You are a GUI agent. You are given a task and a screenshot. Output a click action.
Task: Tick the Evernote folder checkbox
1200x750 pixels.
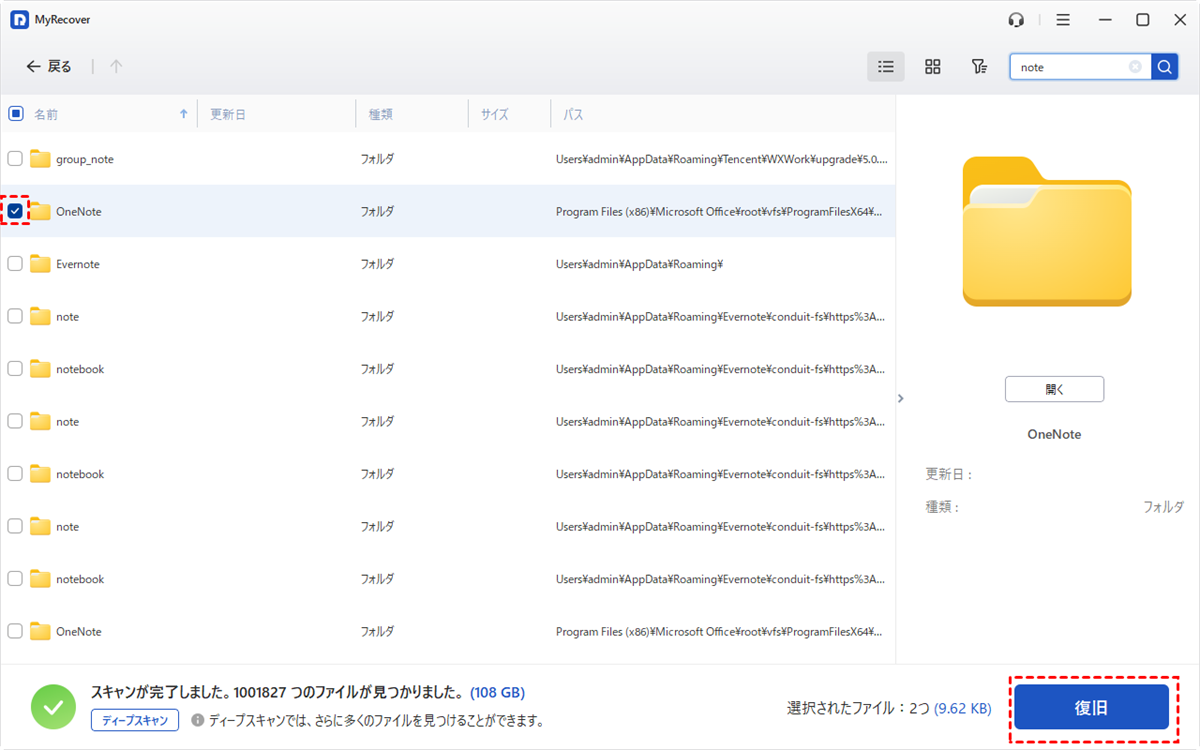(15, 264)
